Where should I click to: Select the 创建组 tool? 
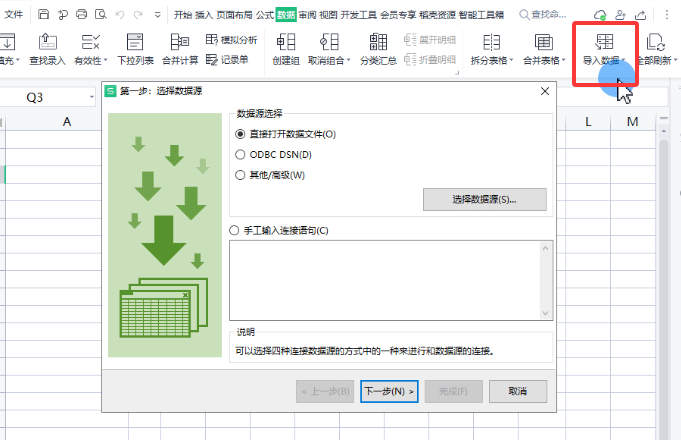click(x=284, y=42)
